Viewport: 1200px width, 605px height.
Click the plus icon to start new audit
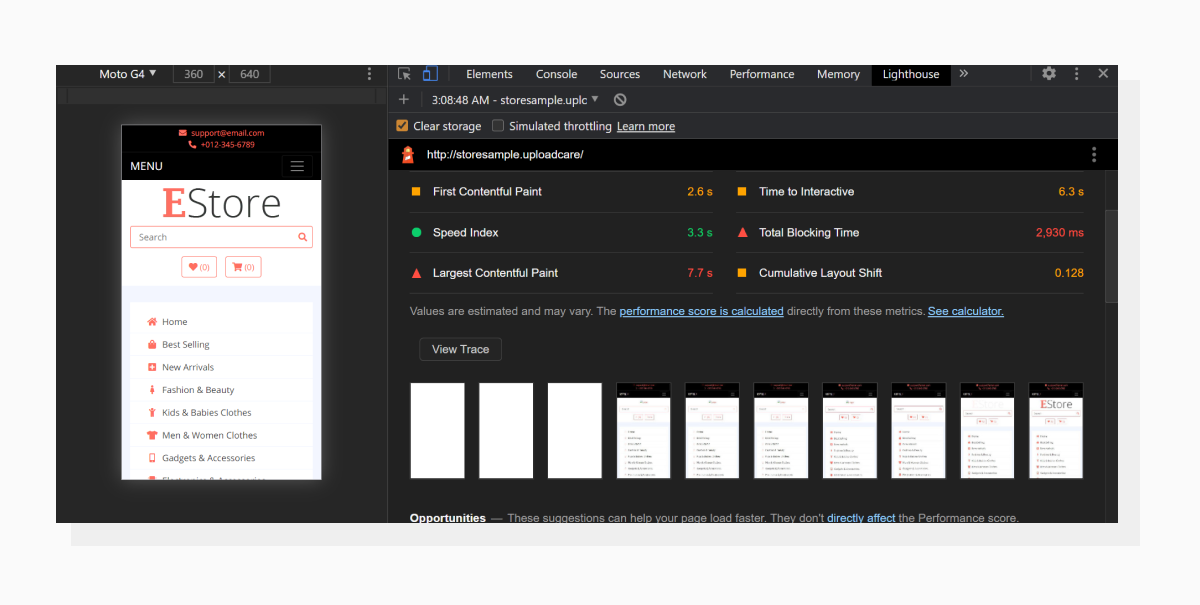coord(404,100)
